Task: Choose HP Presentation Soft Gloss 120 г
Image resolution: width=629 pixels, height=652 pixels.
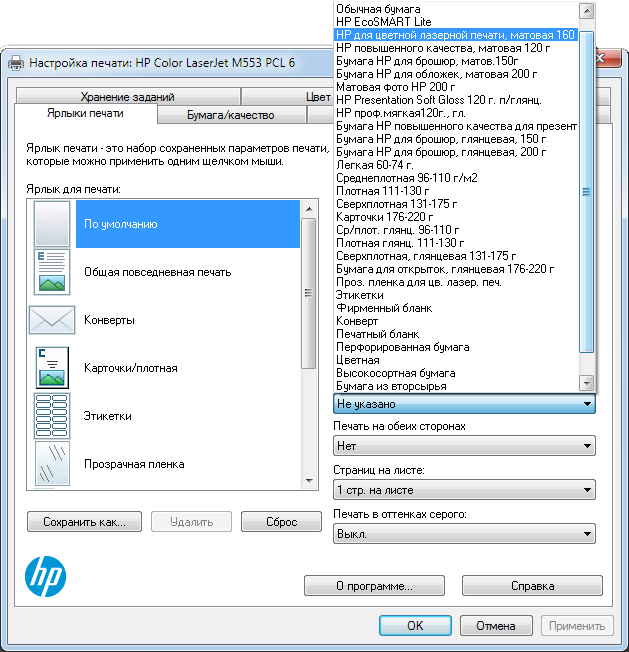Action: point(456,100)
